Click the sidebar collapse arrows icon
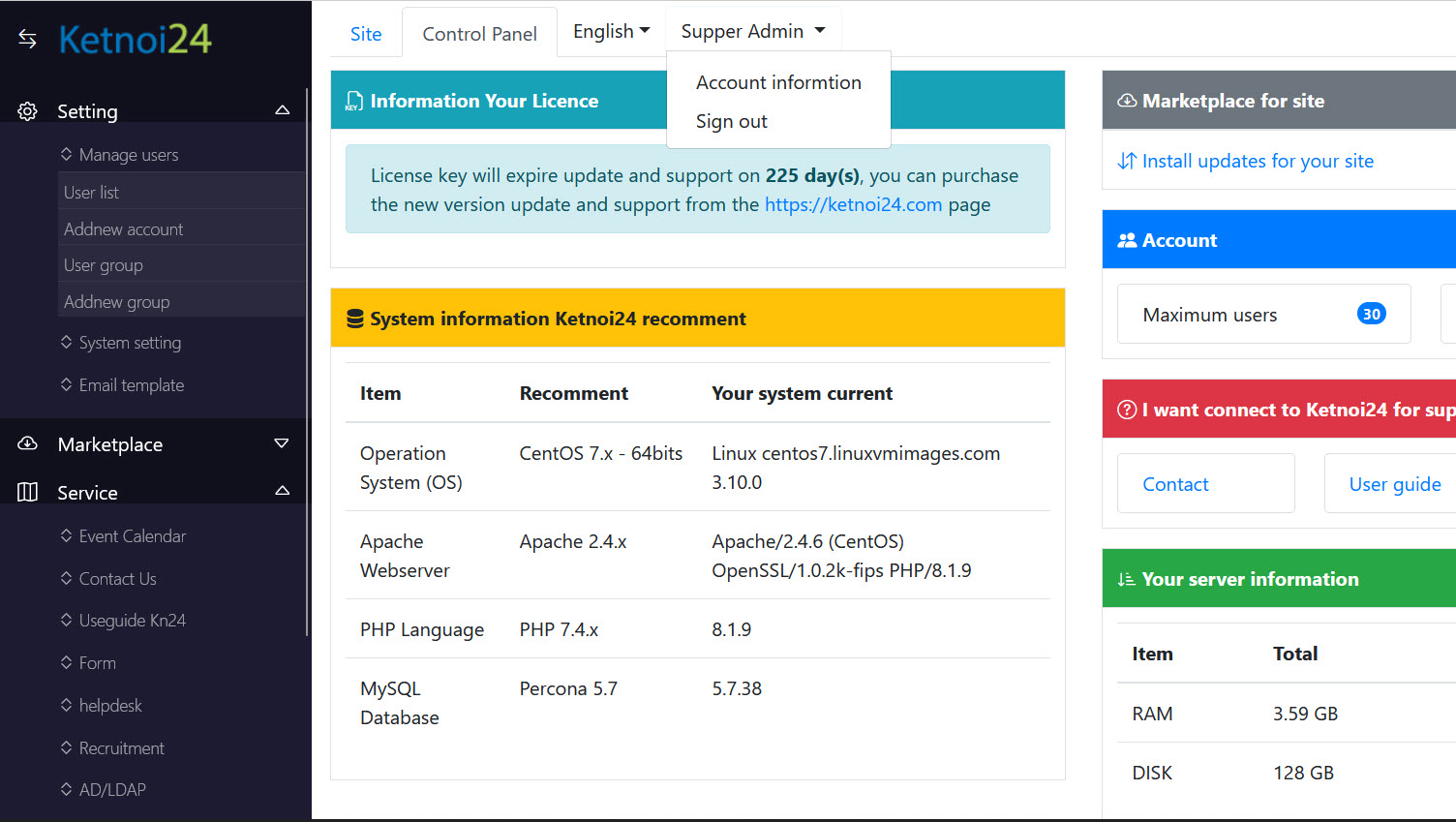This screenshot has height=822, width=1456. 27,39
